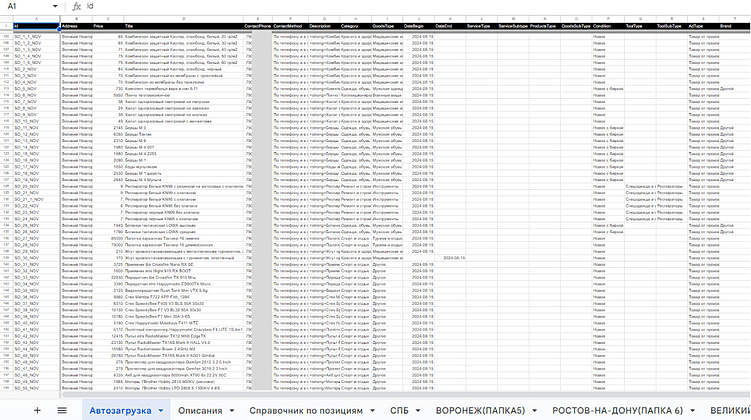751x420 pixels.
Task: Switch to the ВОРОНЕЖ(ПАПКА5) sheet tab
Action: [480, 410]
